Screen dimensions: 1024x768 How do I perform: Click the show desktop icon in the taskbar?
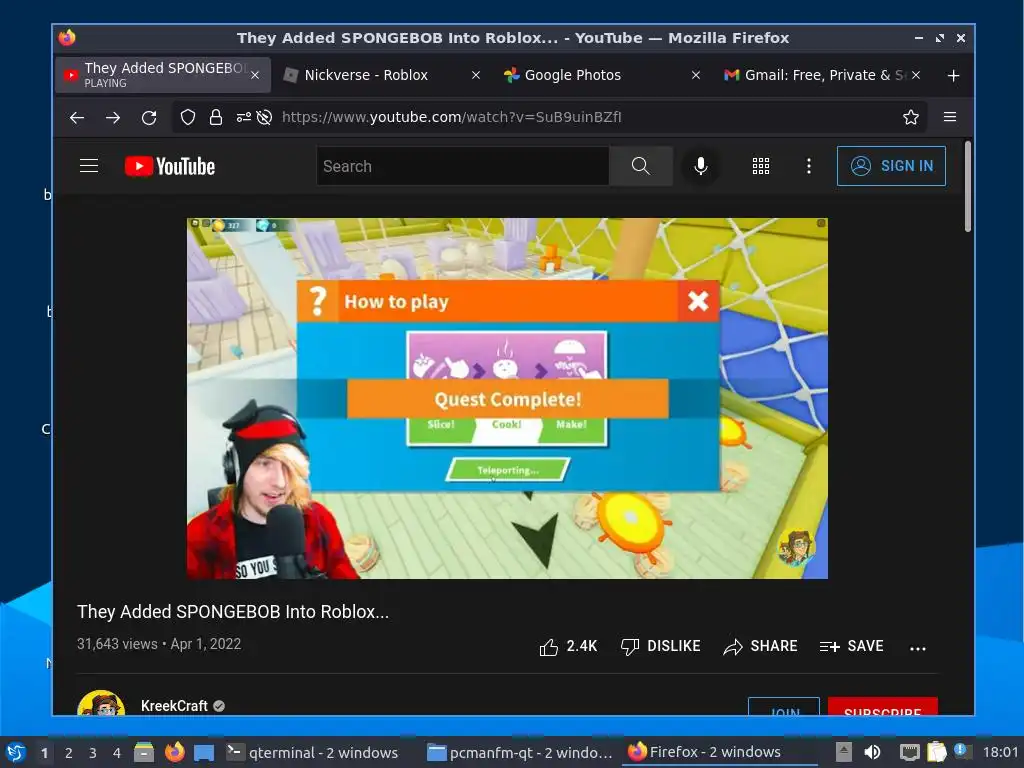point(204,752)
